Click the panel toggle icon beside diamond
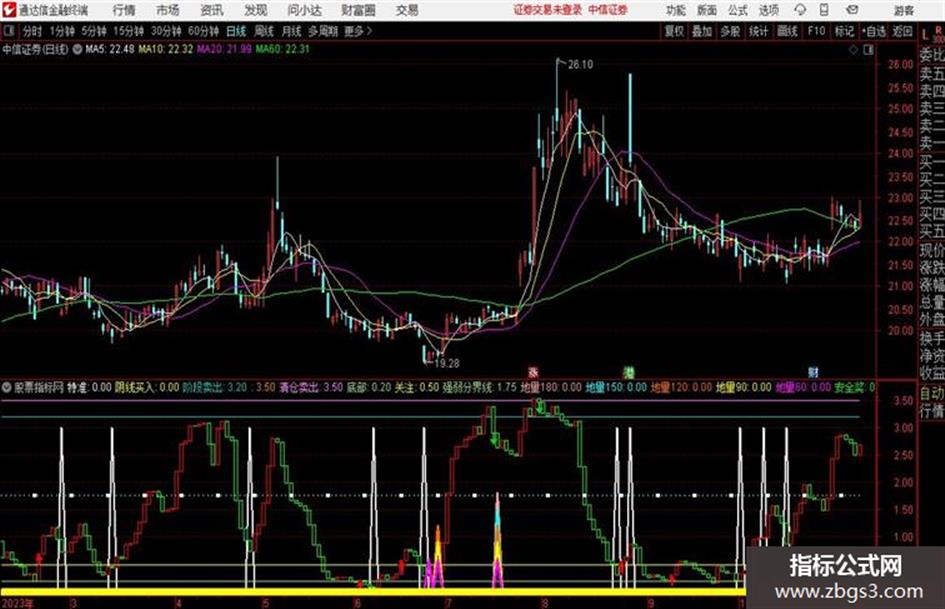This screenshot has height=609, width=945. 868,50
